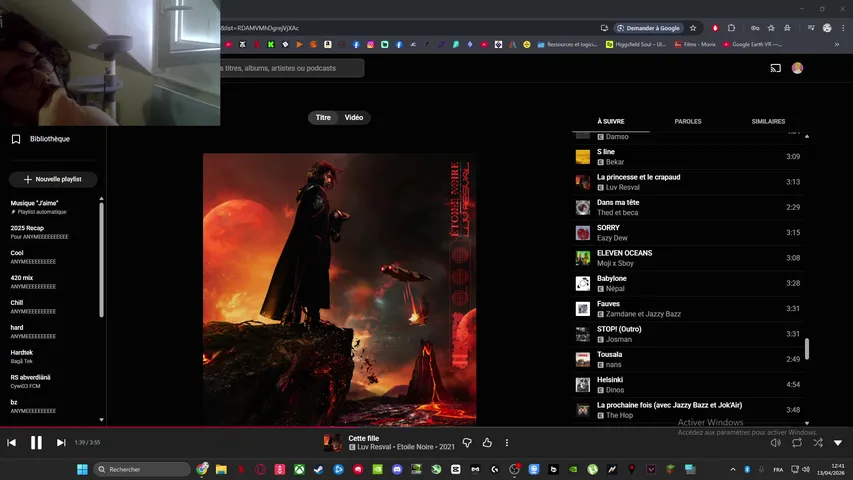Viewport: 853px width, 480px height.
Task: Open the Windows Start menu
Action: click(82, 469)
